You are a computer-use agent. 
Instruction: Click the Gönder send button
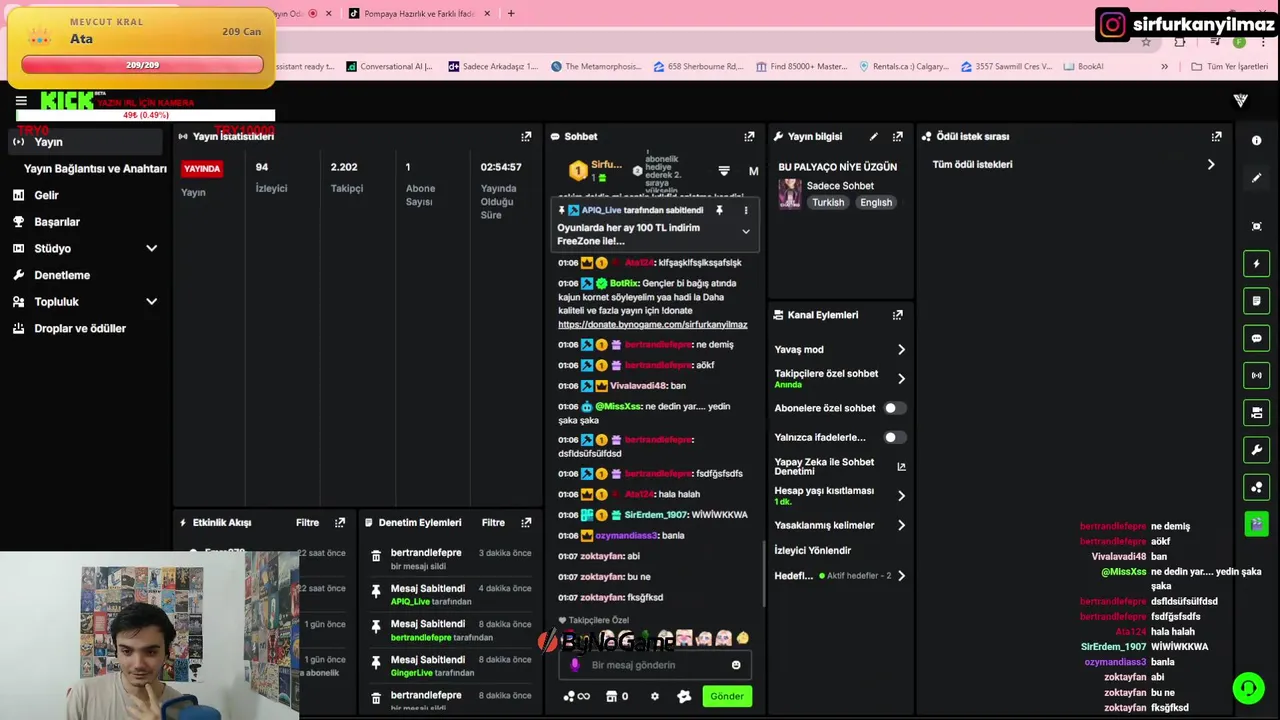coord(727,696)
